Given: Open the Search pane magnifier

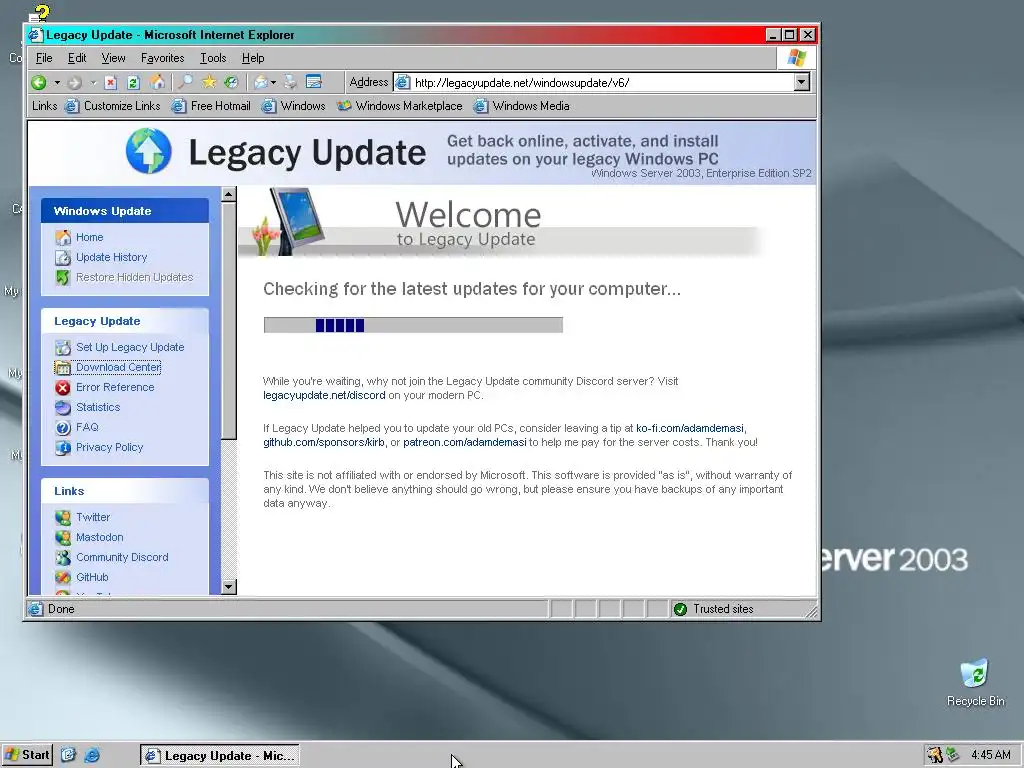Looking at the screenshot, I should pyautogui.click(x=186, y=82).
